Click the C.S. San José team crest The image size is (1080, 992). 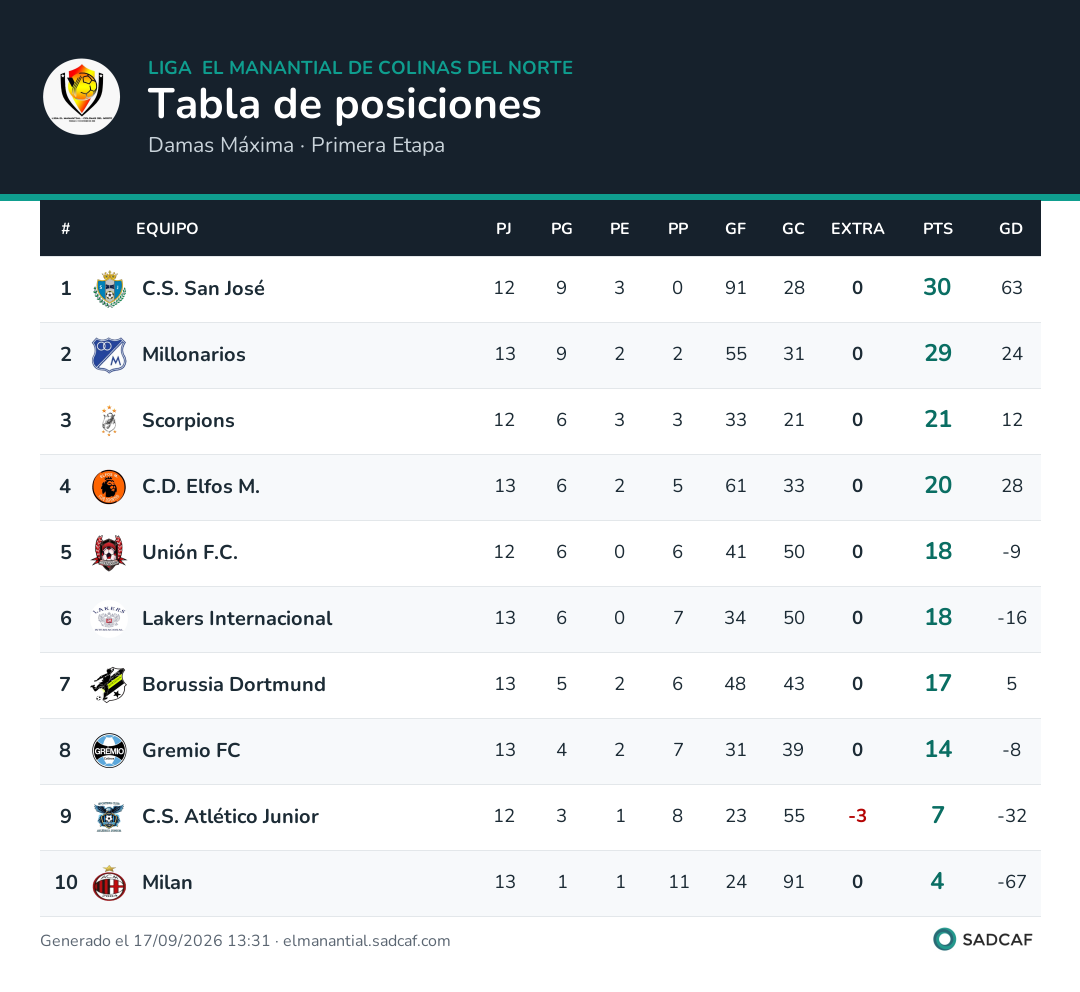pyautogui.click(x=109, y=289)
